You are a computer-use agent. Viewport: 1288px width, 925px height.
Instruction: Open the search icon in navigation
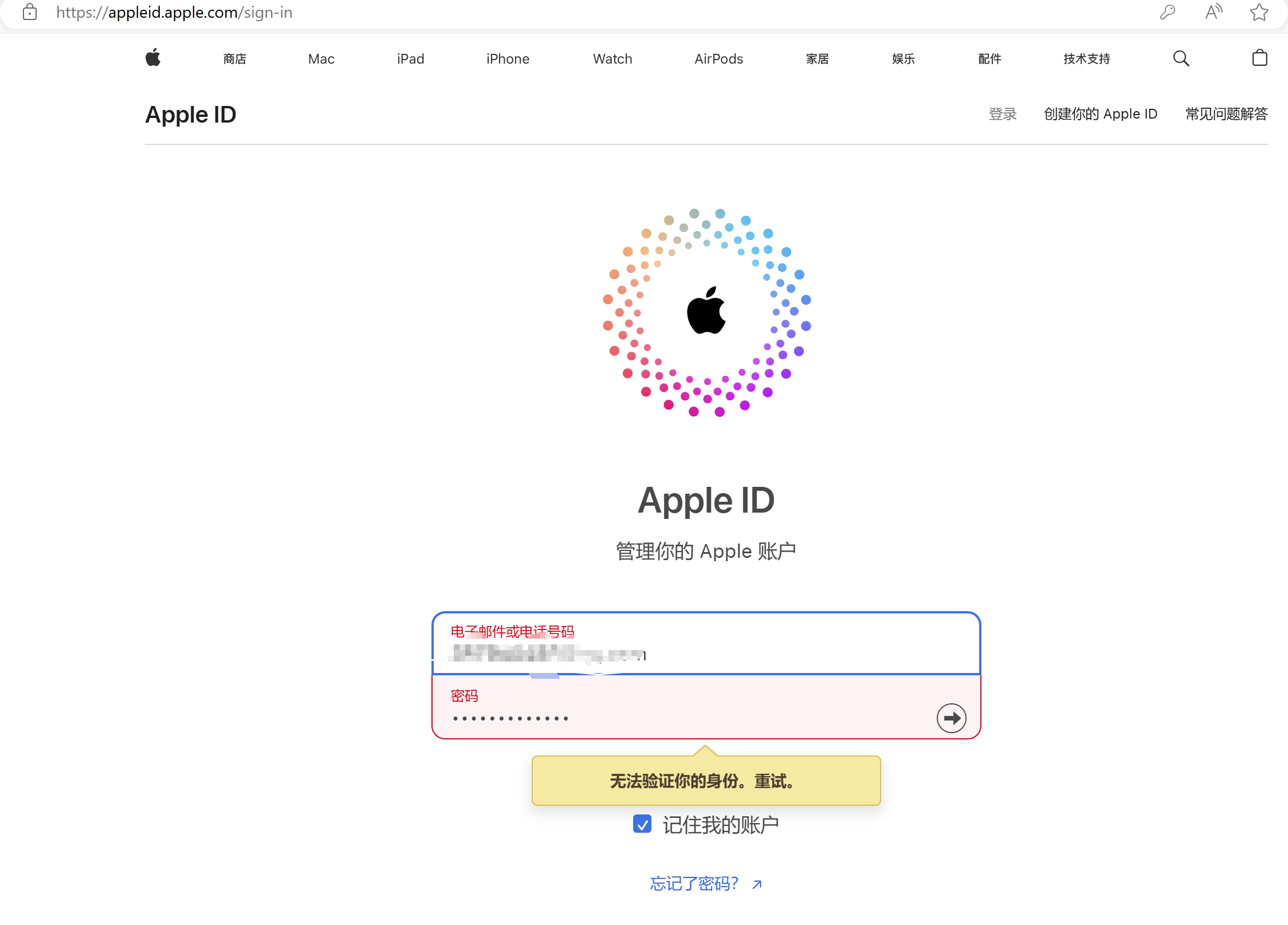point(1180,58)
